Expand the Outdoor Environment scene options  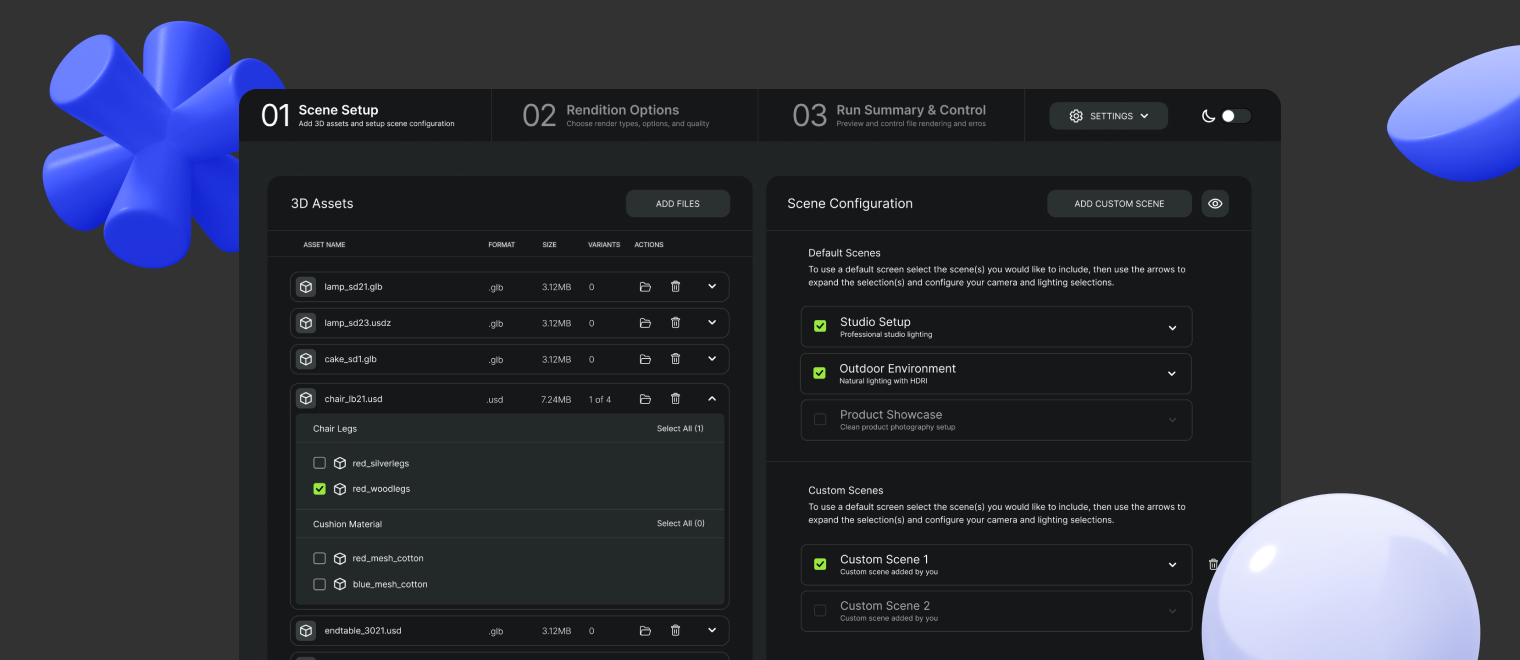coord(1172,373)
